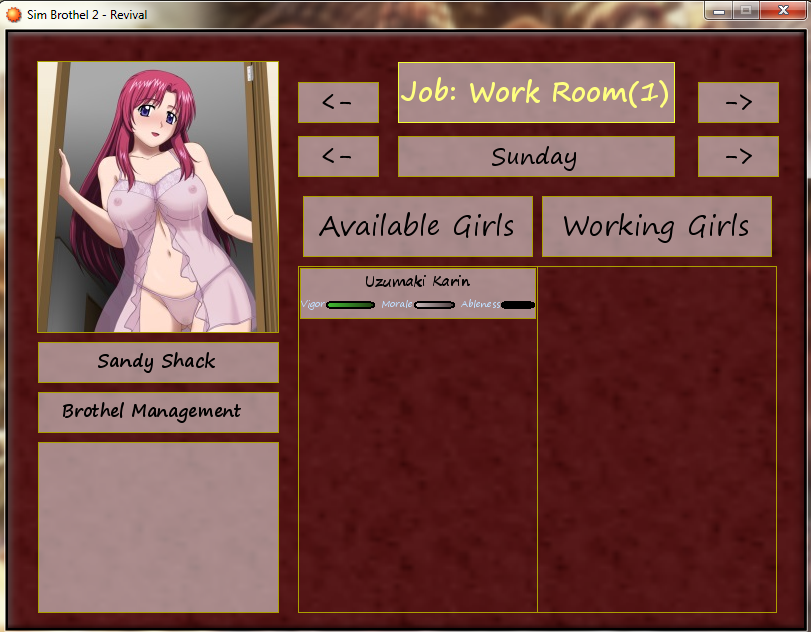The image size is (811, 632).
Task: Click the character portrait image
Action: pyautogui.click(x=158, y=197)
